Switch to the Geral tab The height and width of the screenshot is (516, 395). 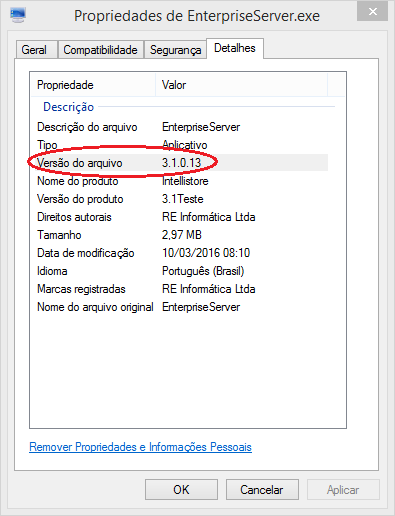[x=36, y=50]
